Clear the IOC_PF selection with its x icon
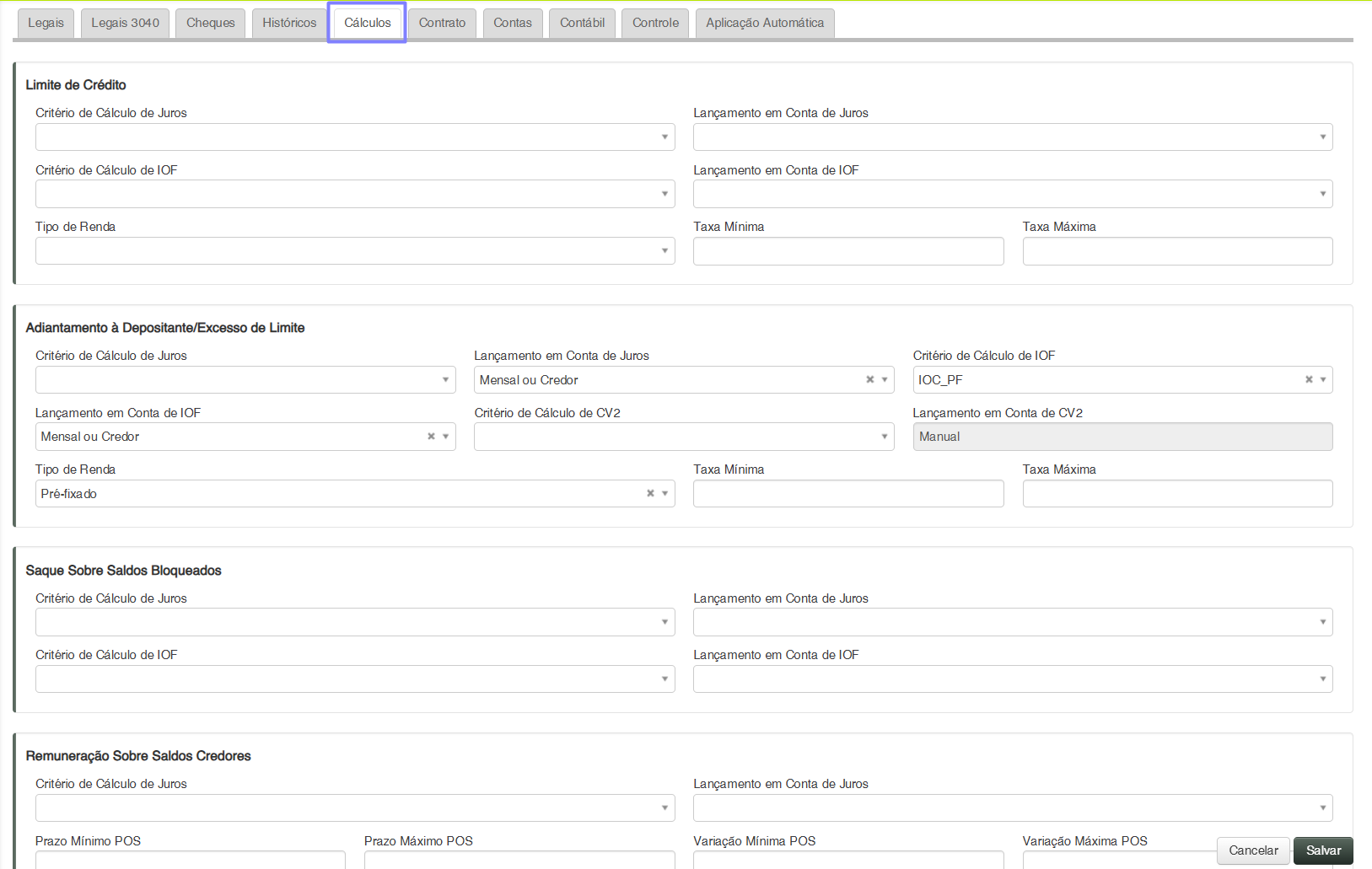The width and height of the screenshot is (1372, 869). coord(1309,380)
